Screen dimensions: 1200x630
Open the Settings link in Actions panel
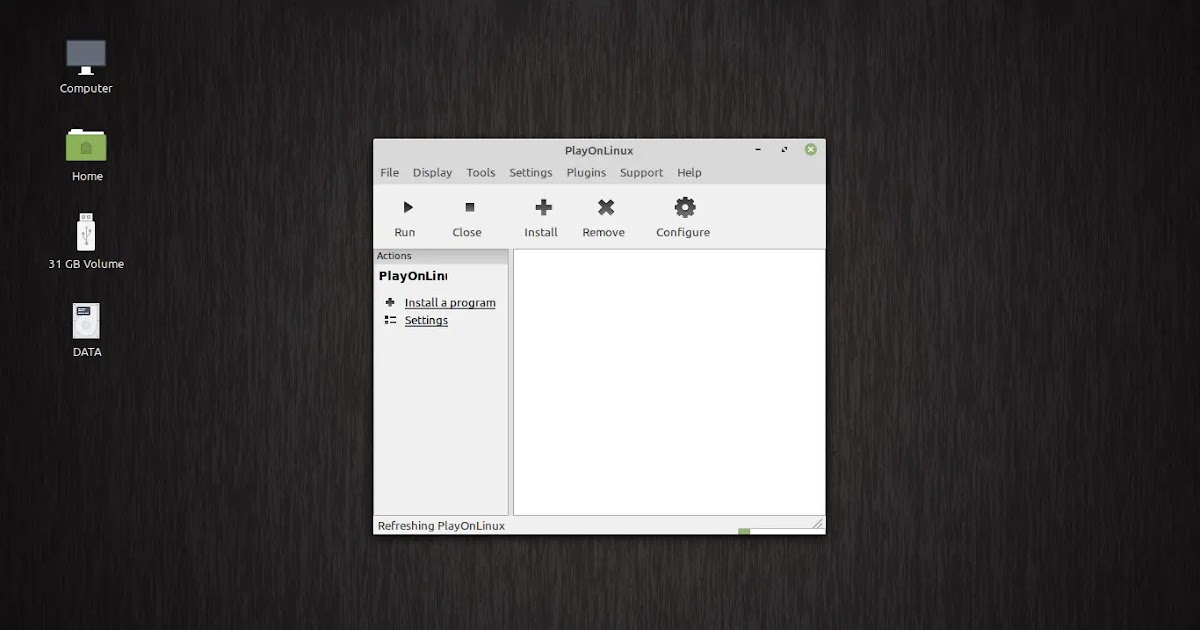(426, 320)
